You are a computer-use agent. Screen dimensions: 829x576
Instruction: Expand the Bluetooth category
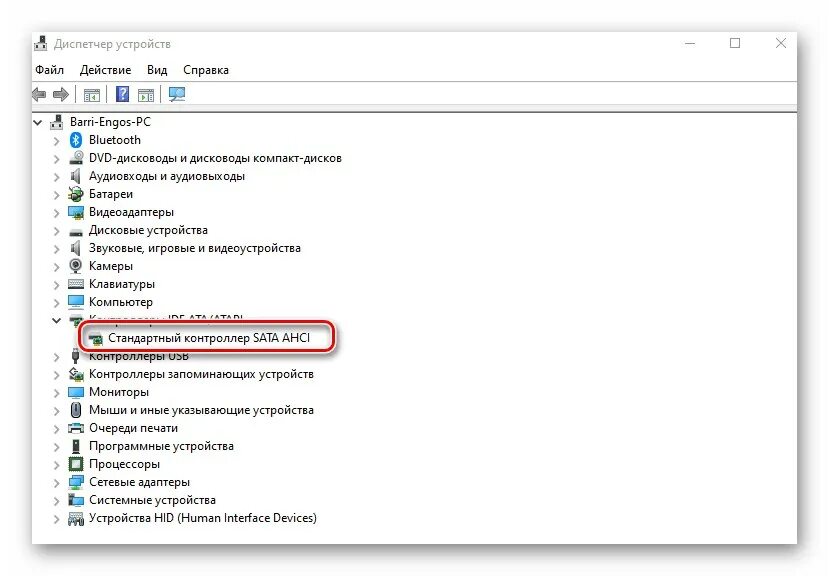pyautogui.click(x=57, y=141)
